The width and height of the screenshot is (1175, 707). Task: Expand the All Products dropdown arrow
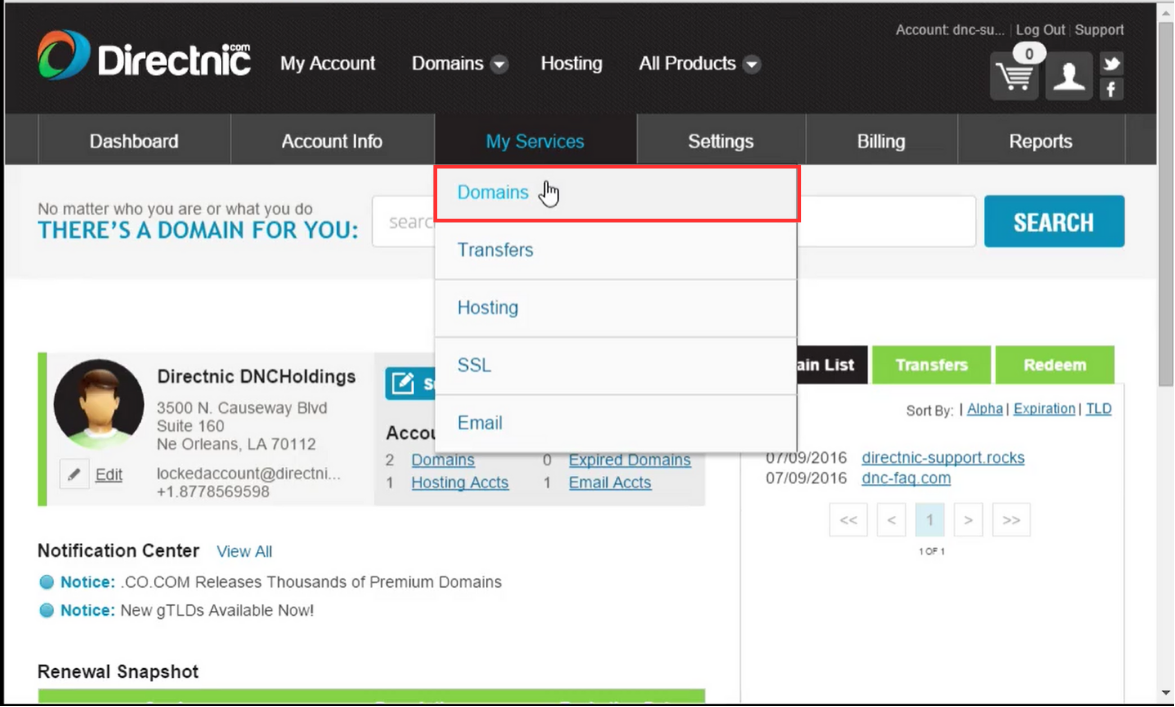[x=752, y=64]
